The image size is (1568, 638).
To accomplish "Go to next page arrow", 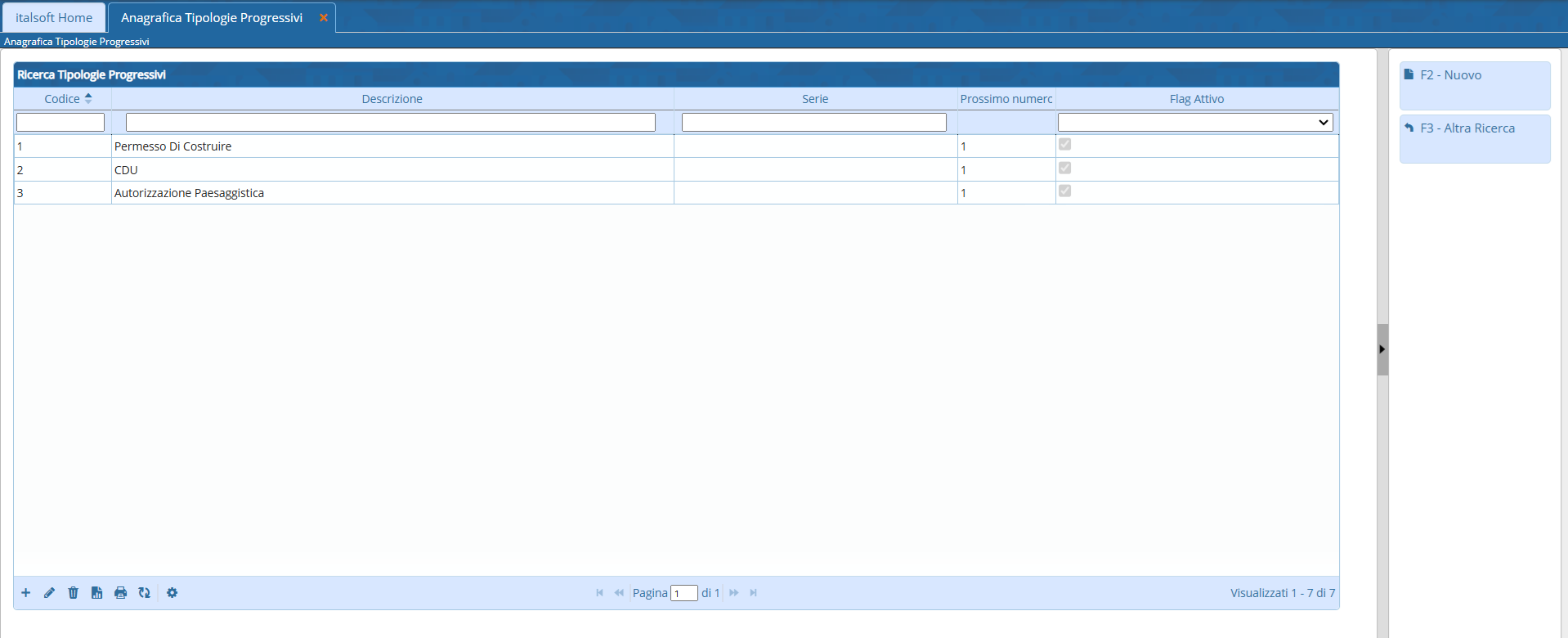I will 734,593.
